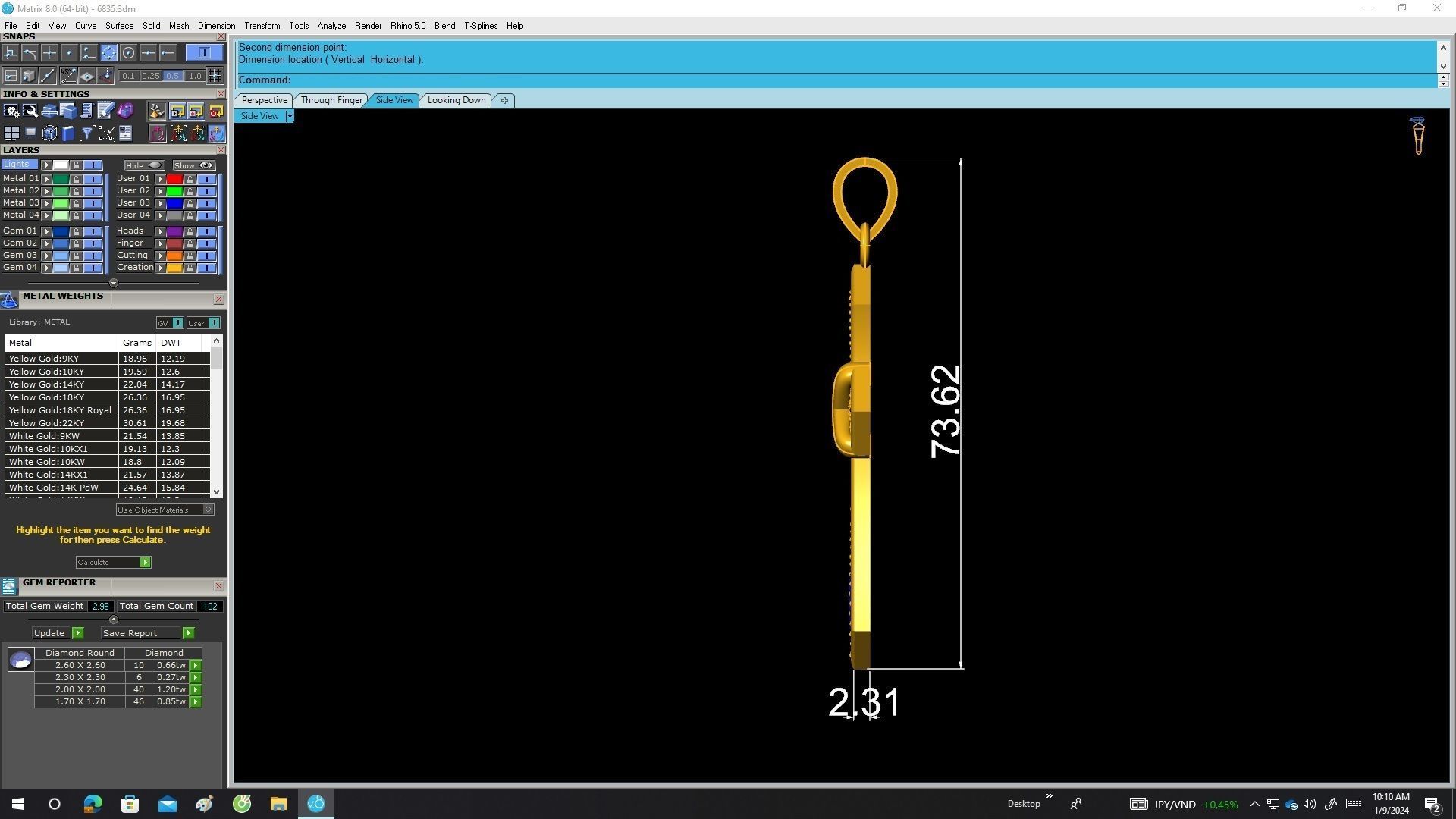This screenshot has width=1456, height=819.
Task: Open the Side View viewport dropdown arrow
Action: point(290,116)
